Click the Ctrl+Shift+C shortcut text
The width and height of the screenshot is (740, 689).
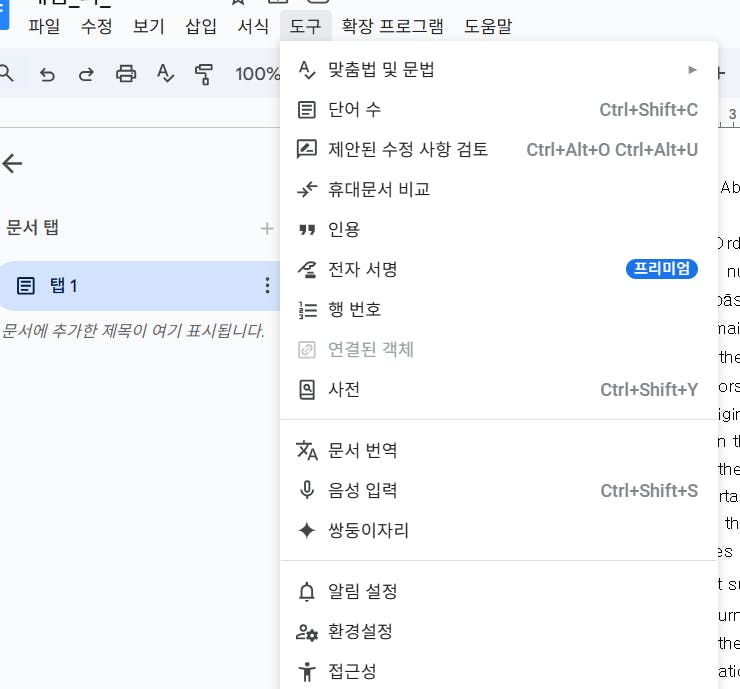click(648, 110)
